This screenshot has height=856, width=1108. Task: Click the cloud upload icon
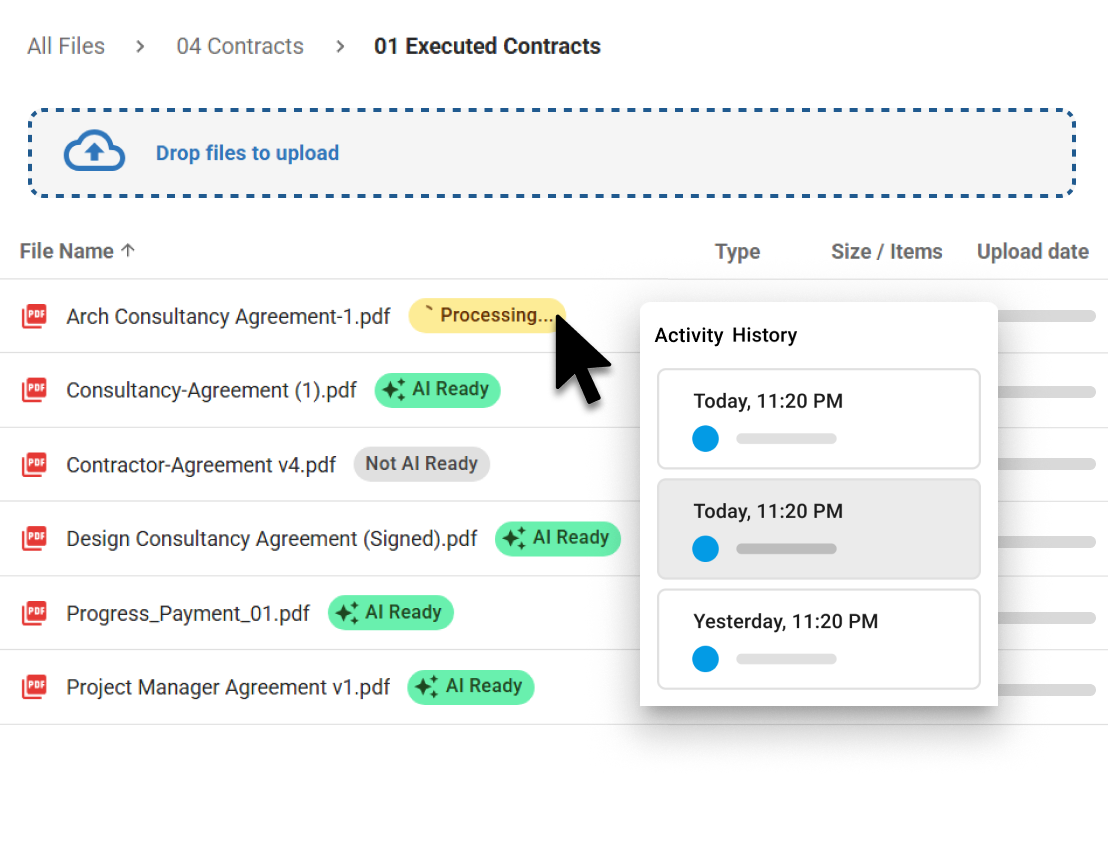pos(93,152)
